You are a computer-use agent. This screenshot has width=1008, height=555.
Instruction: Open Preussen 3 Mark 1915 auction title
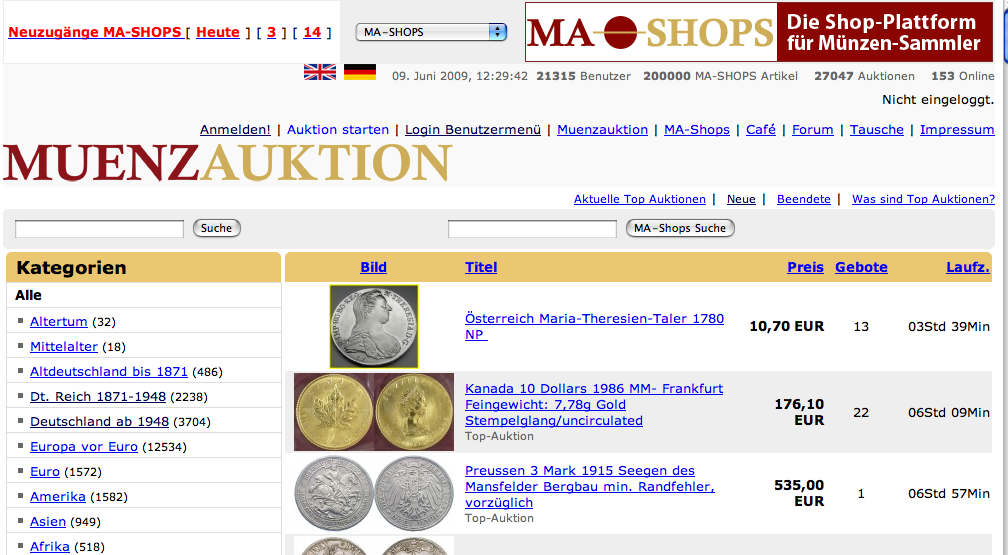coord(590,487)
